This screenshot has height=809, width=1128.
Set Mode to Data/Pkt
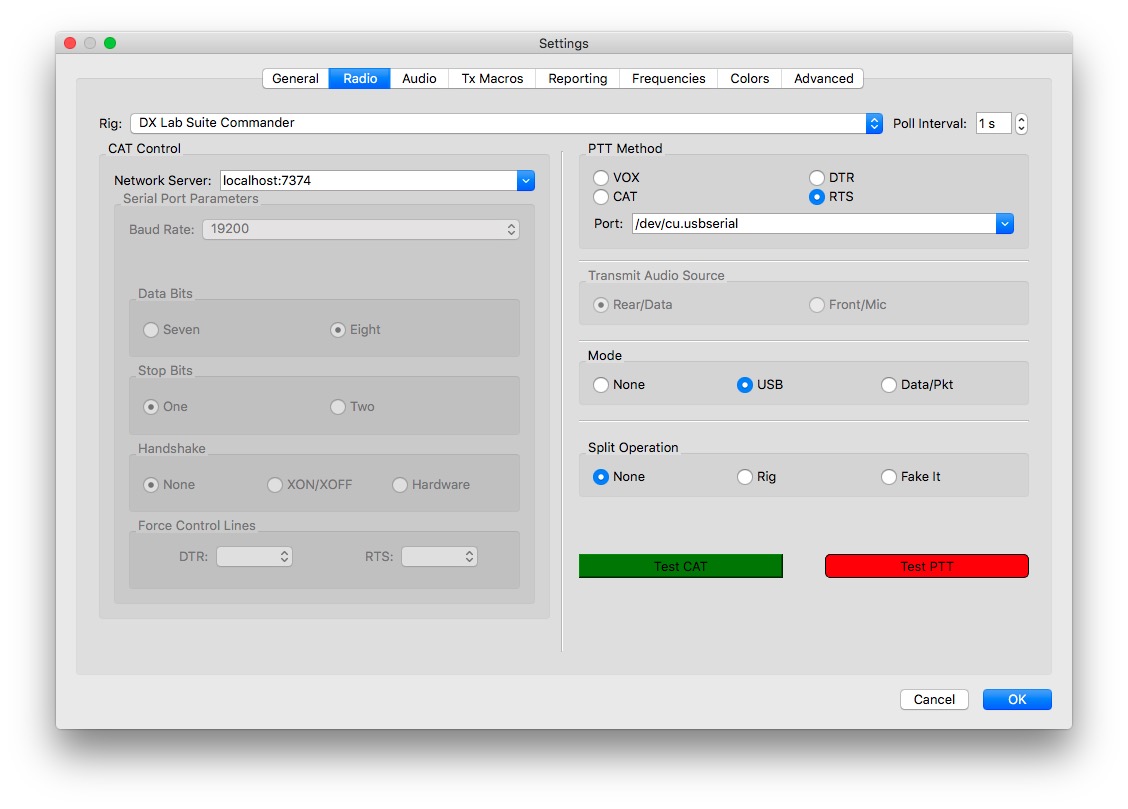(x=889, y=385)
